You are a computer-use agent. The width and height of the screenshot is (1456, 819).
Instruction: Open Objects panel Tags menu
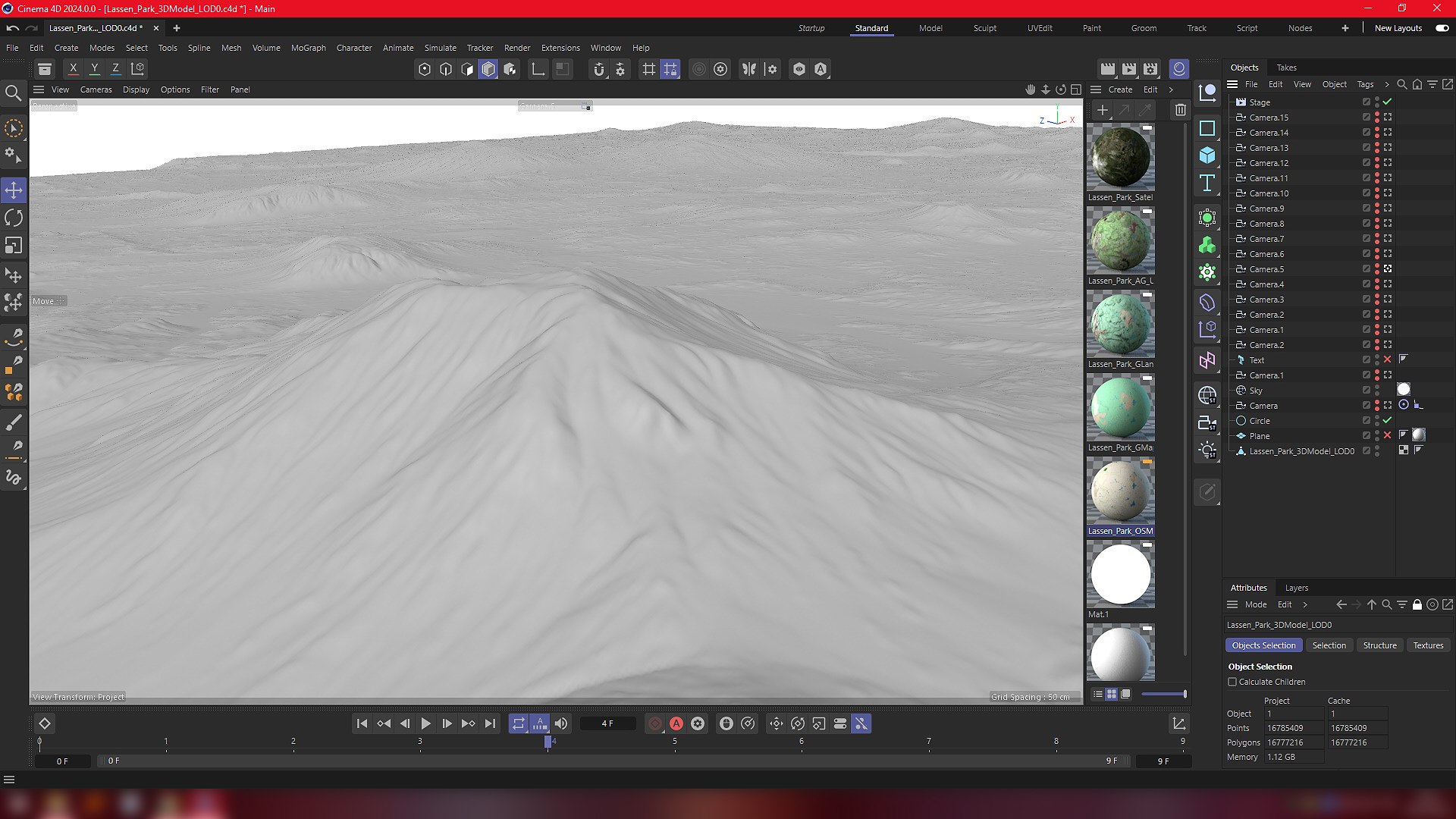(1365, 84)
